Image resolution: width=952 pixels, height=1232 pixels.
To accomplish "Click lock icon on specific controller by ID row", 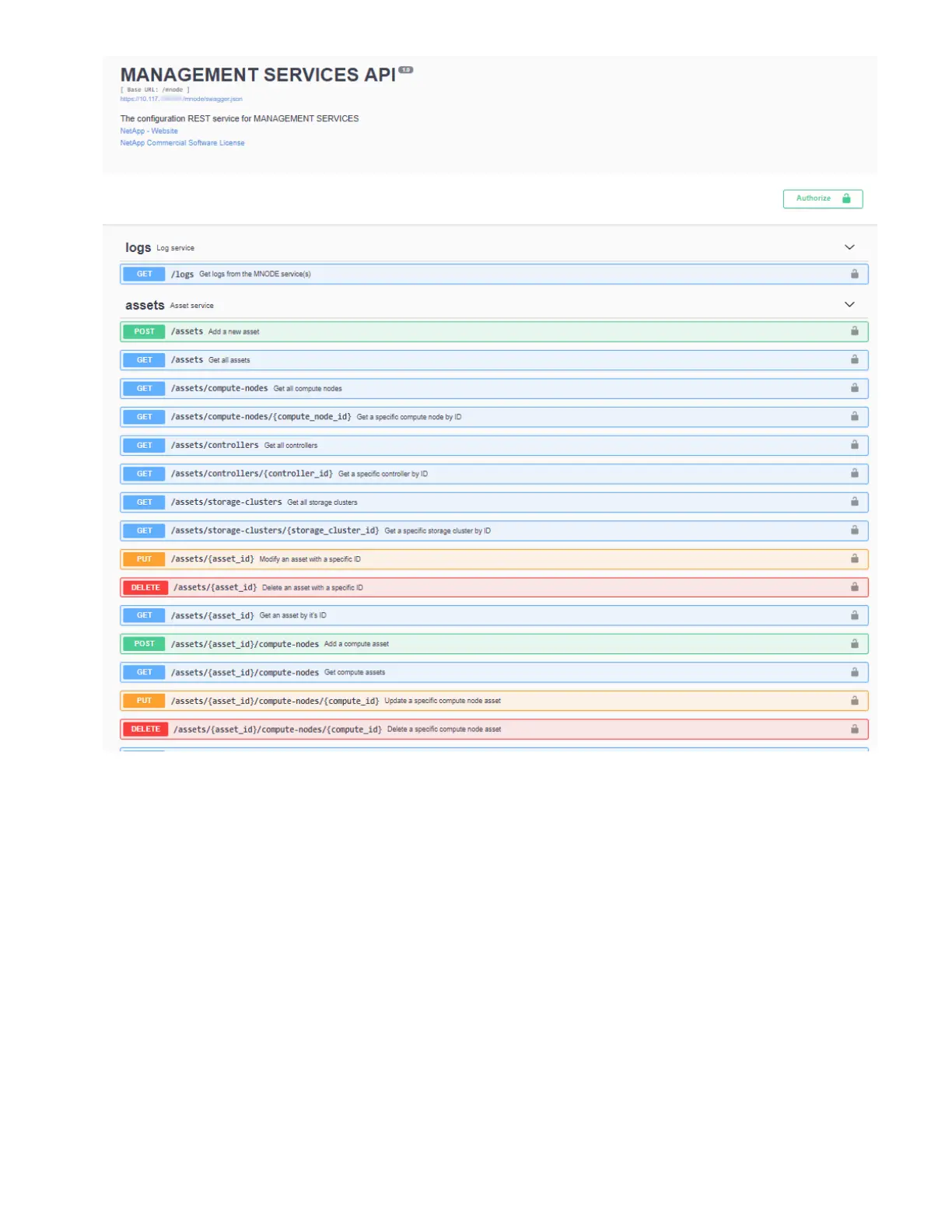I will pos(854,474).
